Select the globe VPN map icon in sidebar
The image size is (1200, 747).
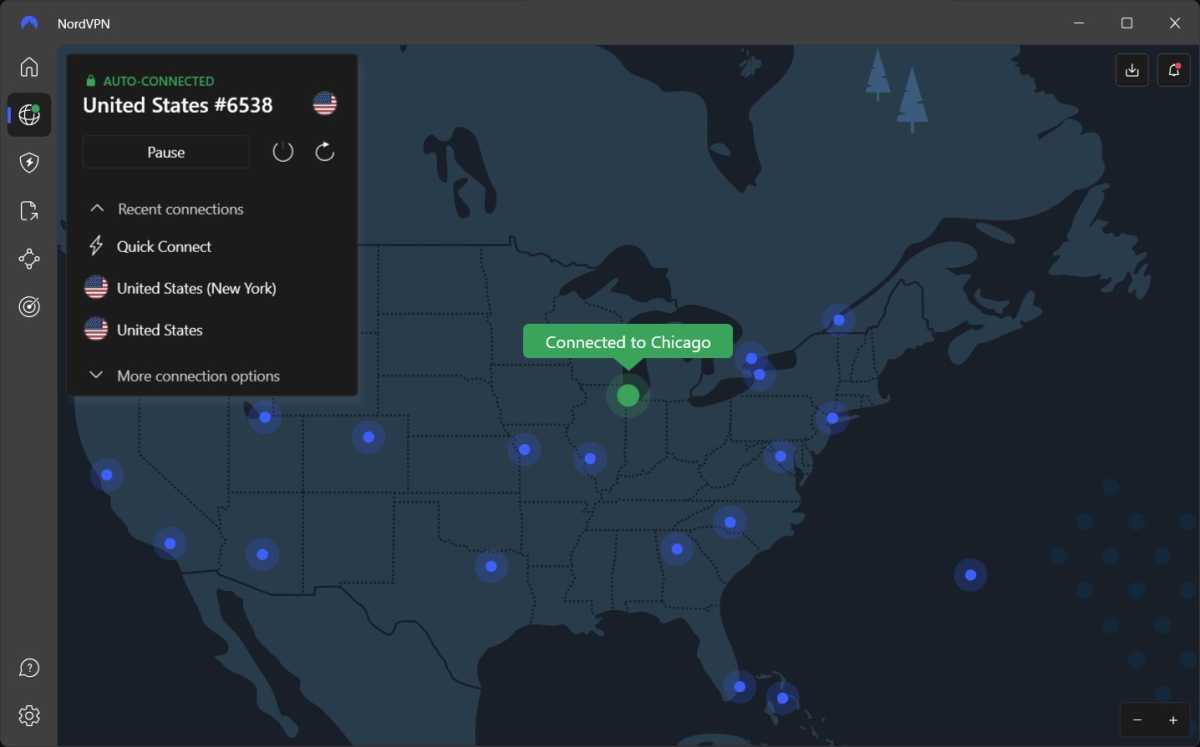tap(29, 115)
